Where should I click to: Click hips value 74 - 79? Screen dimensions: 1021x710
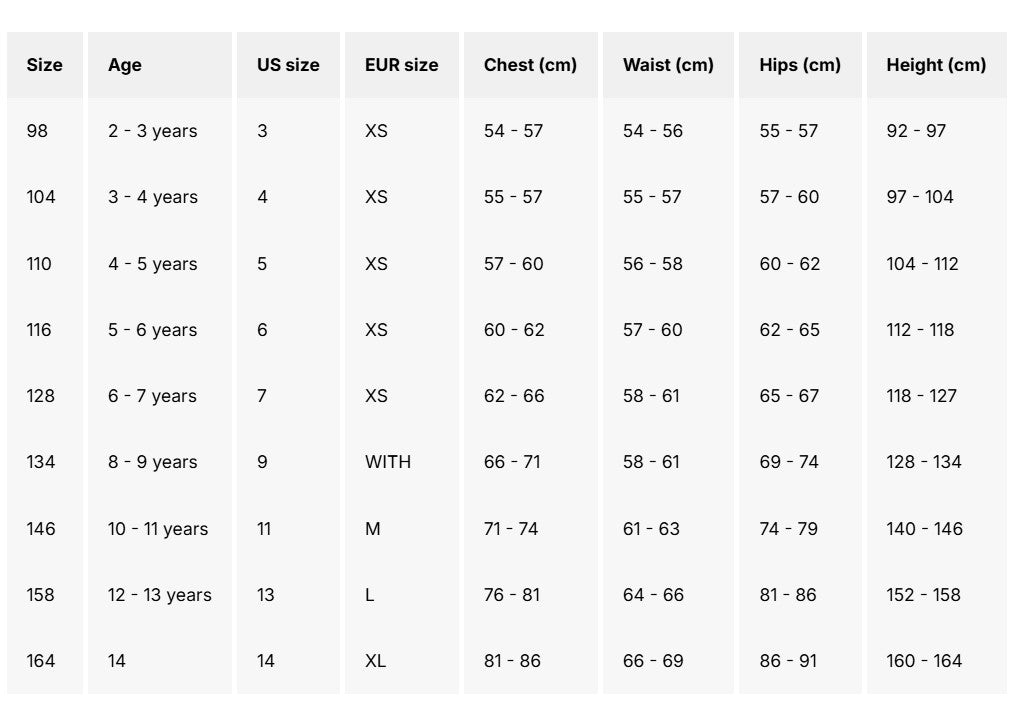pyautogui.click(x=788, y=528)
